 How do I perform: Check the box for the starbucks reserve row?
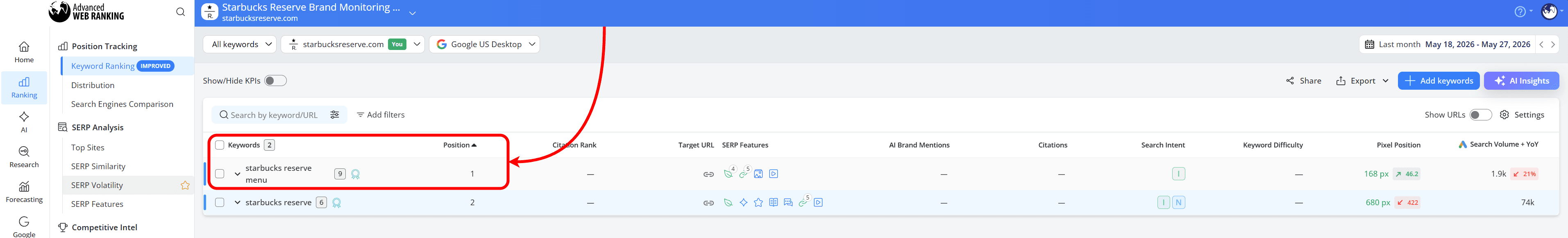point(220,203)
